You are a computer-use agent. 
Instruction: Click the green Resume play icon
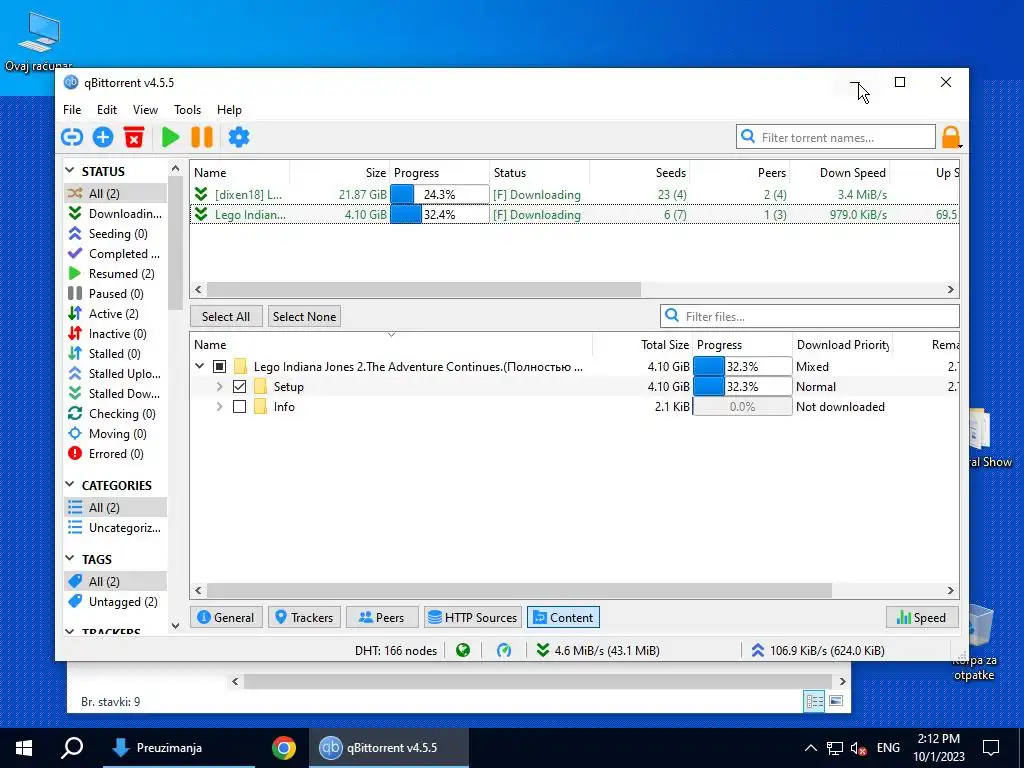point(170,137)
